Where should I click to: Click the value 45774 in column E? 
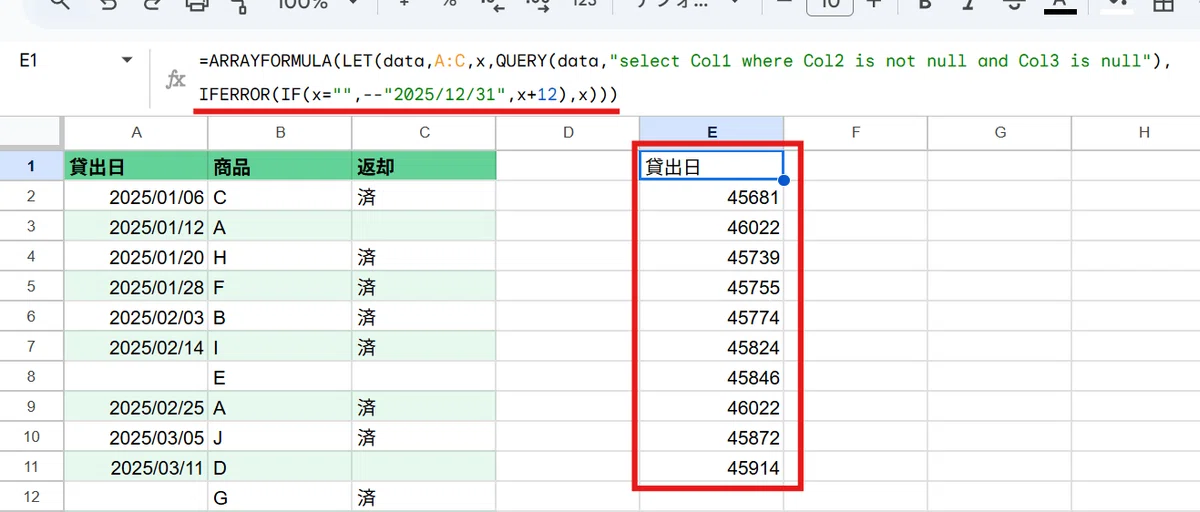[x=711, y=317]
